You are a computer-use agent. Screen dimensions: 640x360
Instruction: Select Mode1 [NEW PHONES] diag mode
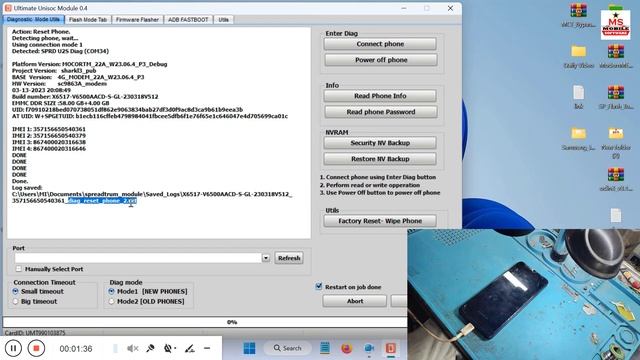pyautogui.click(x=111, y=291)
